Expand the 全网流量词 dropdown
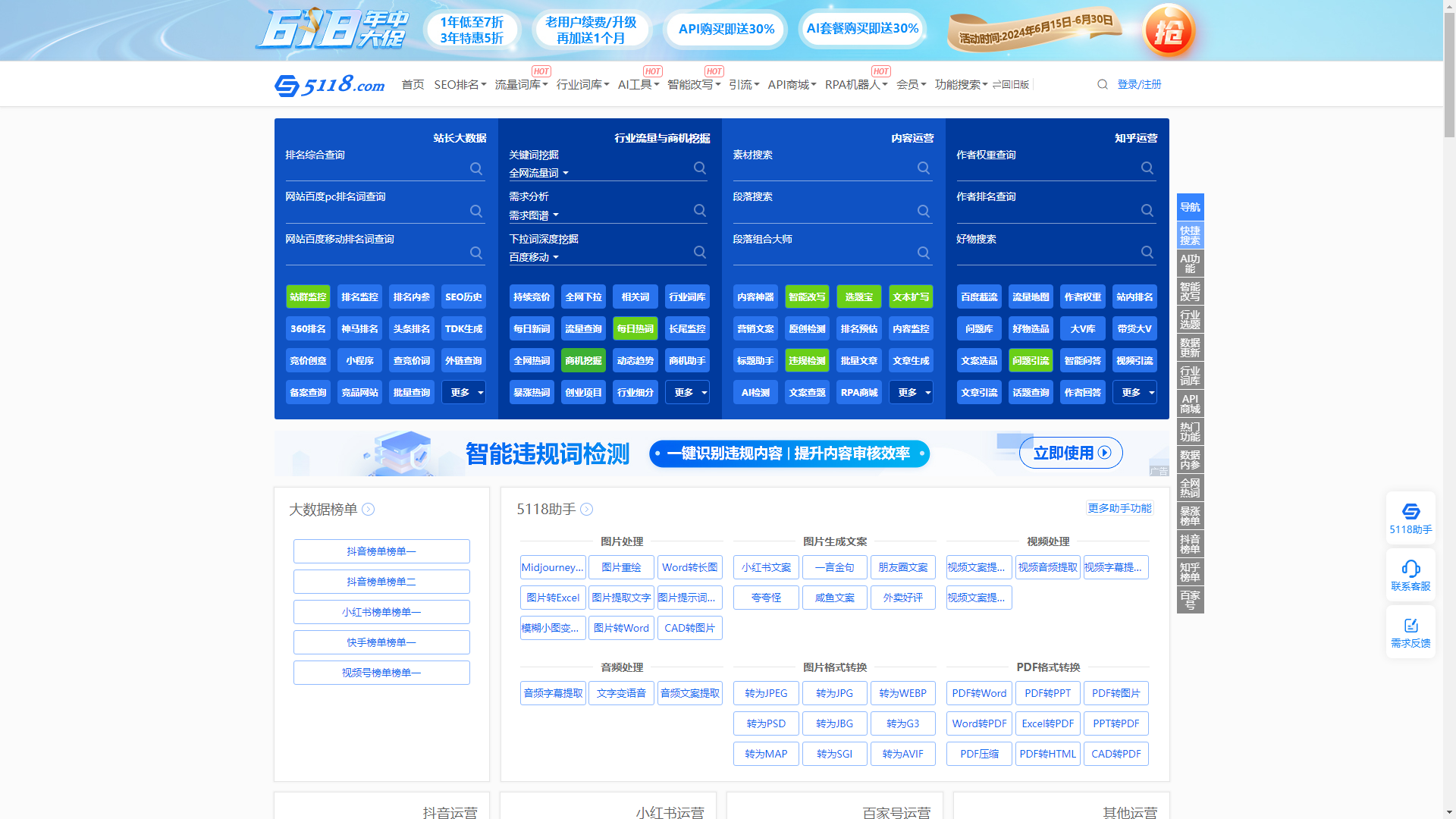1456x819 pixels. pyautogui.click(x=538, y=173)
